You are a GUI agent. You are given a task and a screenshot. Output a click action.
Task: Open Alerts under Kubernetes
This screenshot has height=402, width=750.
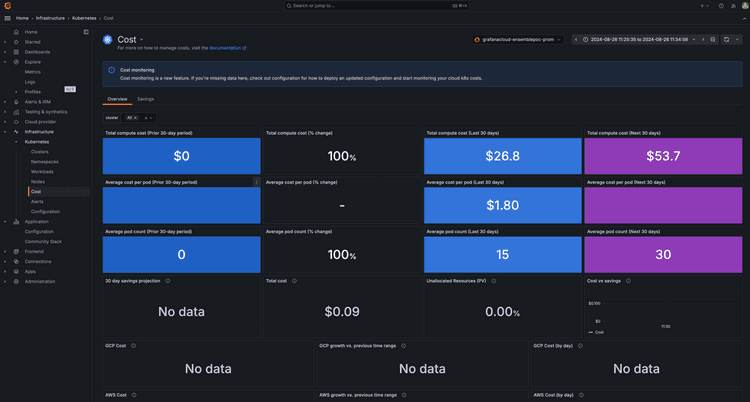coord(37,202)
